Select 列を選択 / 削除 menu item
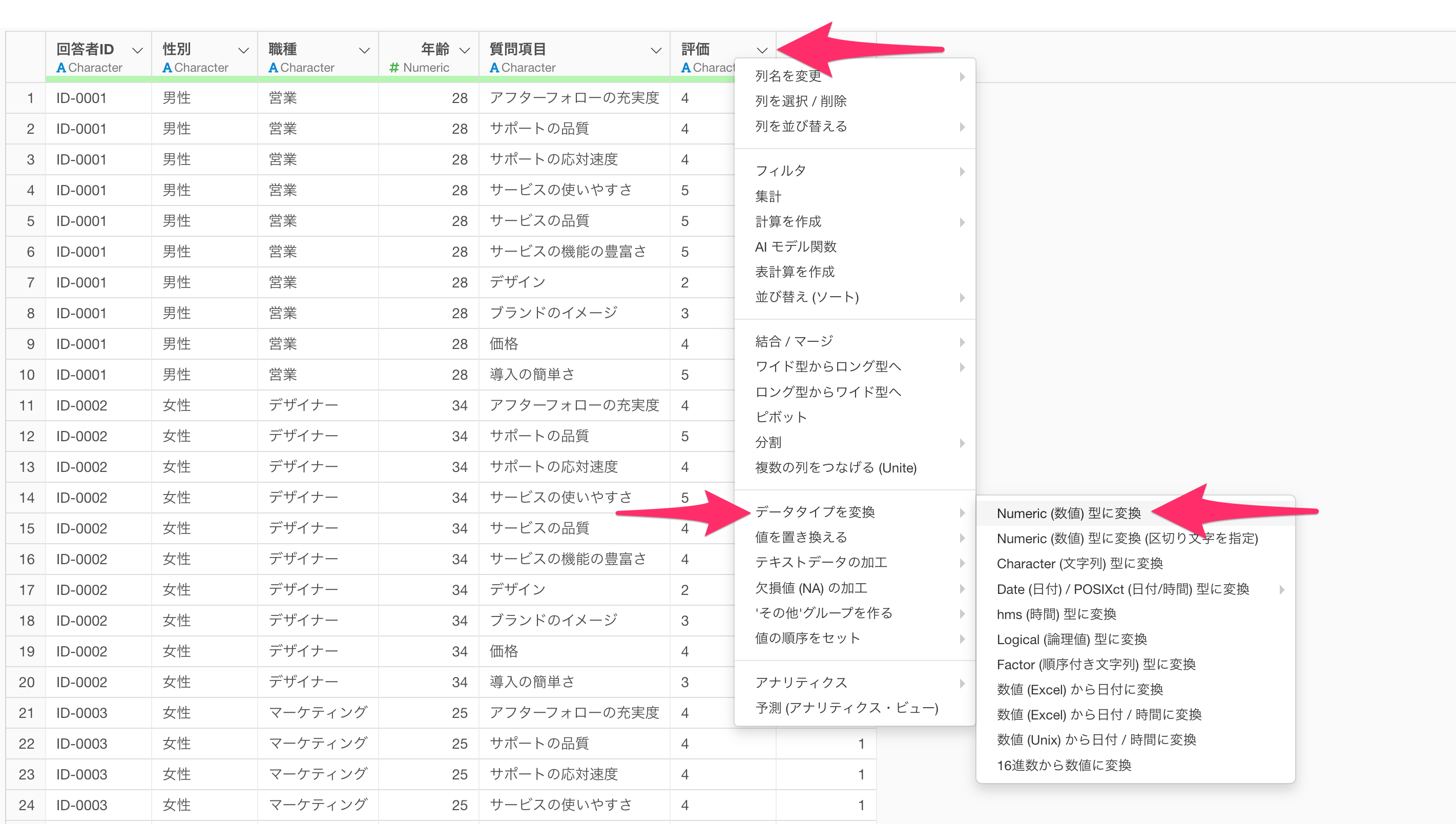This screenshot has height=824, width=1456. tap(800, 101)
